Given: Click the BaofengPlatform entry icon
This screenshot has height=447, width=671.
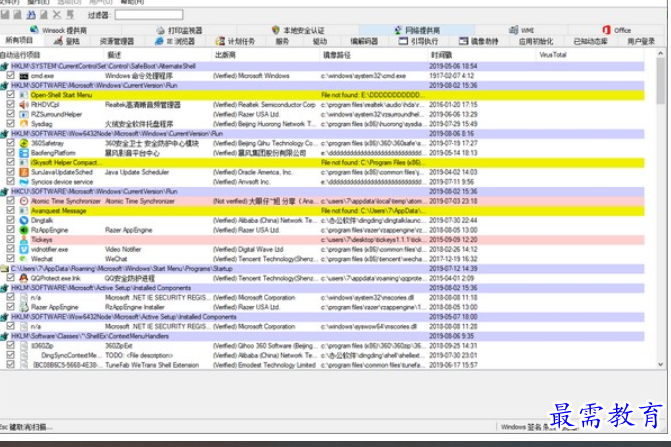Looking at the screenshot, I should tap(24, 153).
